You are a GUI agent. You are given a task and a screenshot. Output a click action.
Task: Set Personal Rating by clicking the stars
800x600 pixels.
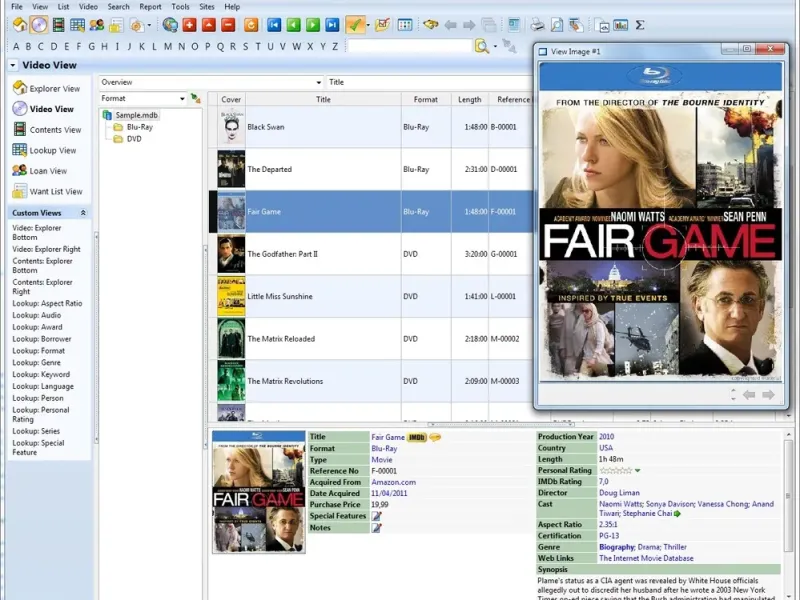click(x=616, y=470)
